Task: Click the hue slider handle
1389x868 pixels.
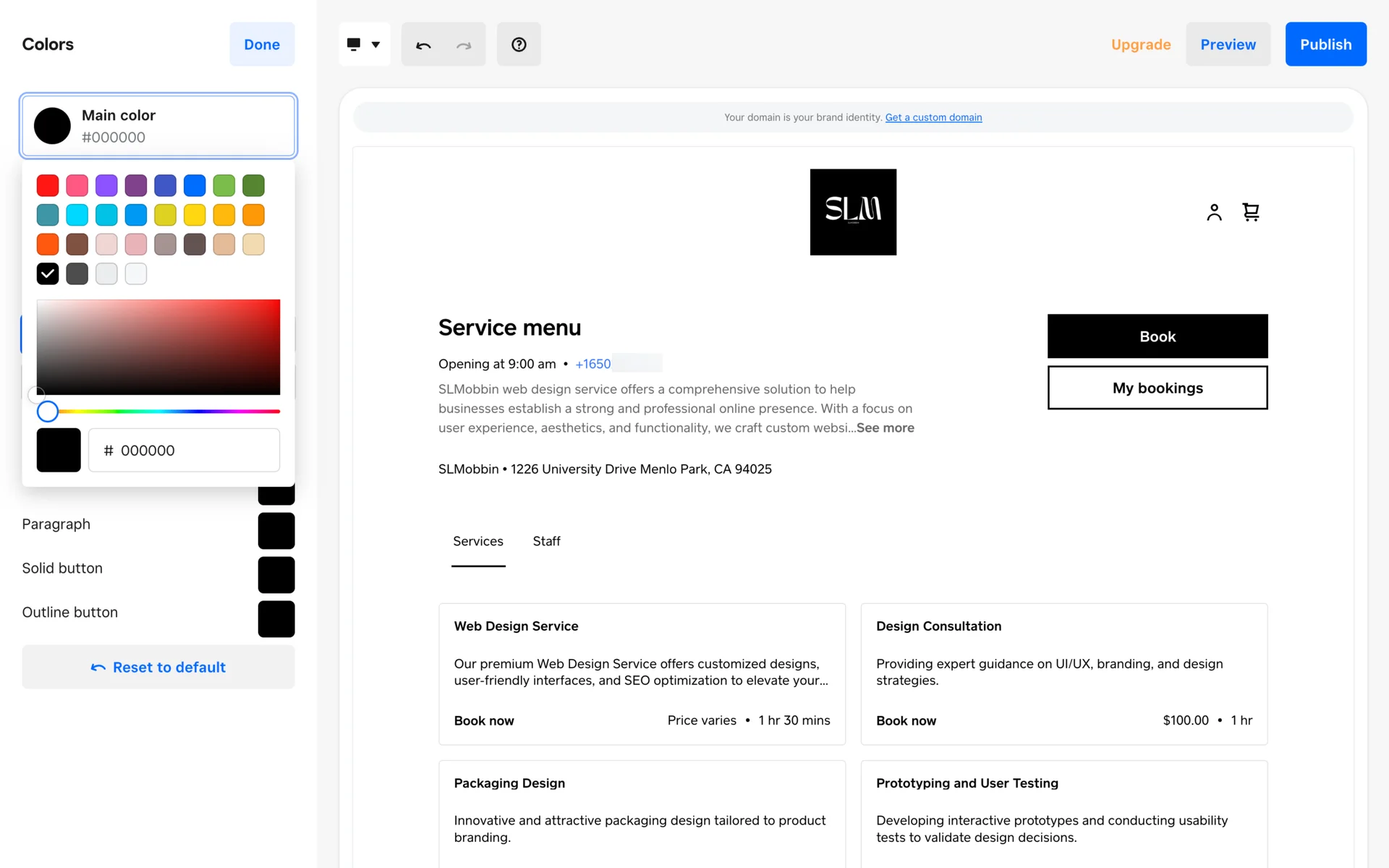Action: tap(48, 412)
